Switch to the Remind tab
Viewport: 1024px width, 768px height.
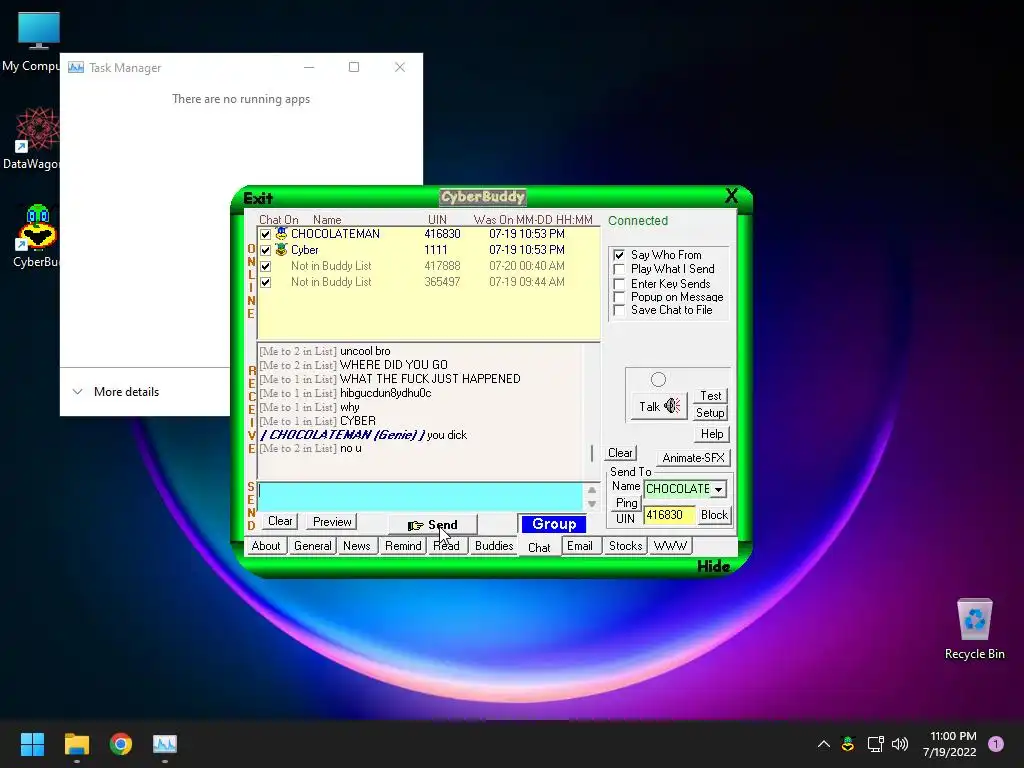[403, 546]
